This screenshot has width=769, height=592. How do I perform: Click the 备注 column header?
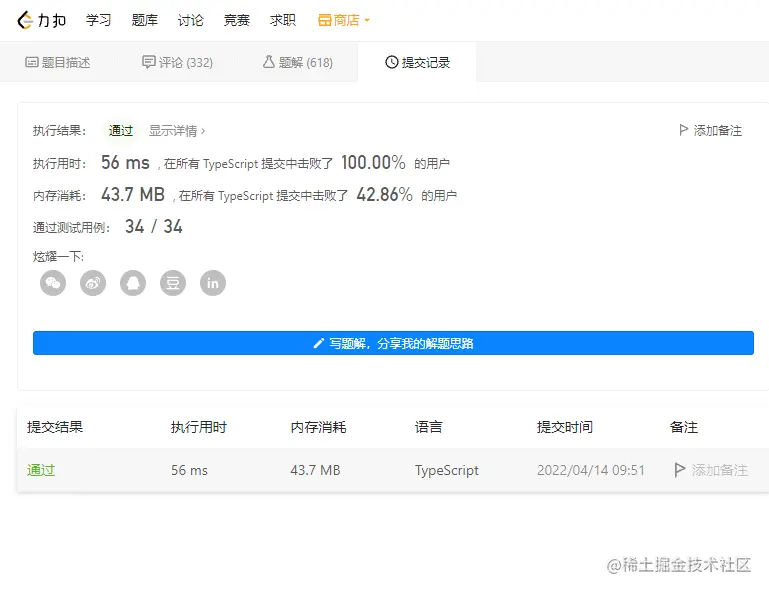684,427
